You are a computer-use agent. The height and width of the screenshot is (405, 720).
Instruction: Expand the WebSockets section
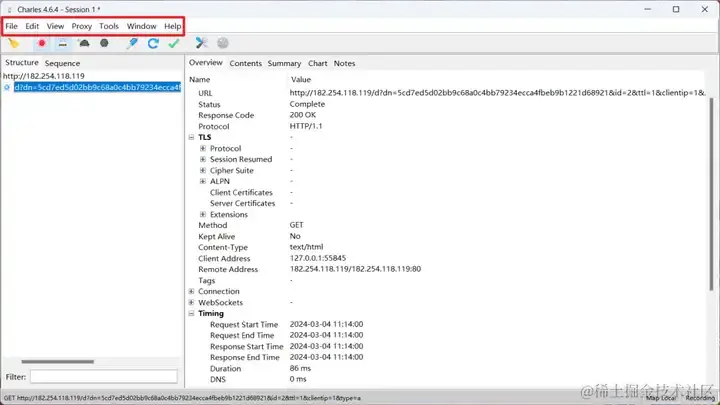pyautogui.click(x=191, y=303)
